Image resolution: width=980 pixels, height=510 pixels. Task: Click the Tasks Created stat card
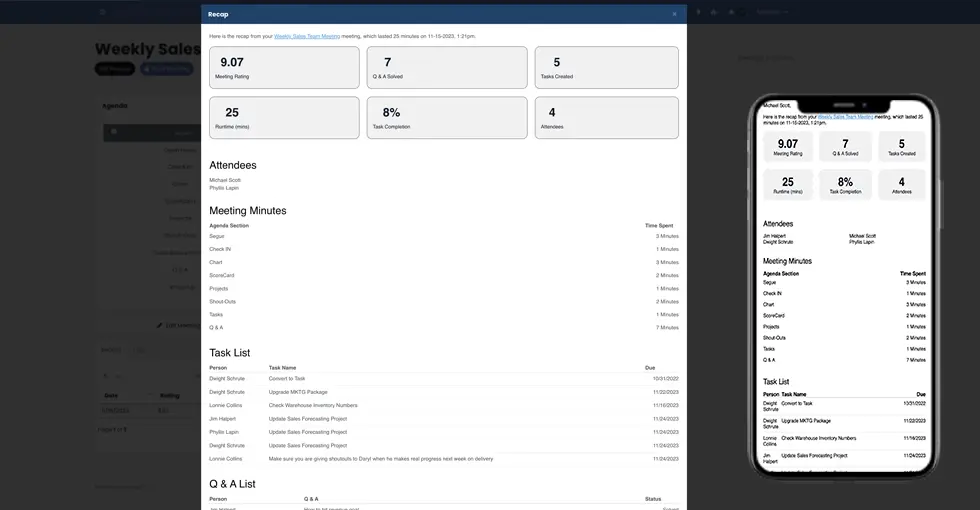[606, 67]
